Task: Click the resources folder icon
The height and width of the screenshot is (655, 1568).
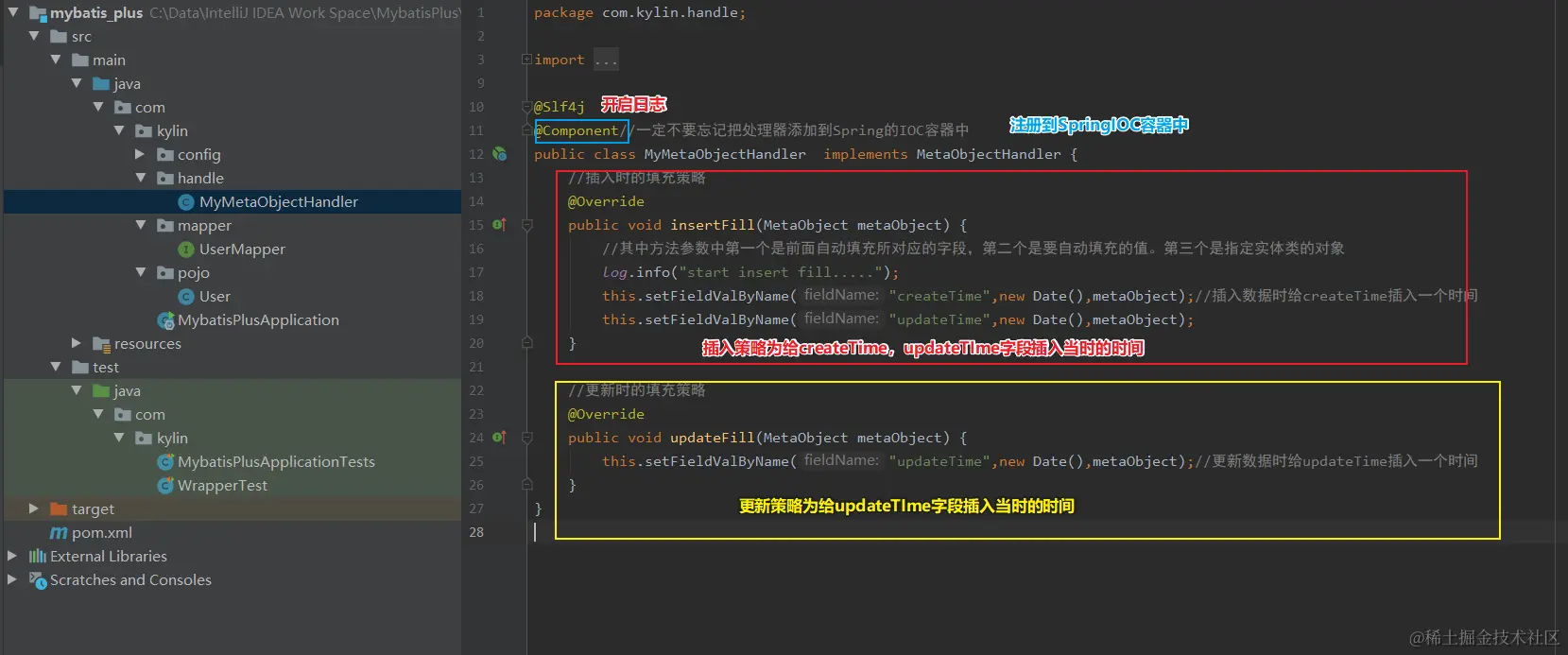Action: [x=102, y=344]
